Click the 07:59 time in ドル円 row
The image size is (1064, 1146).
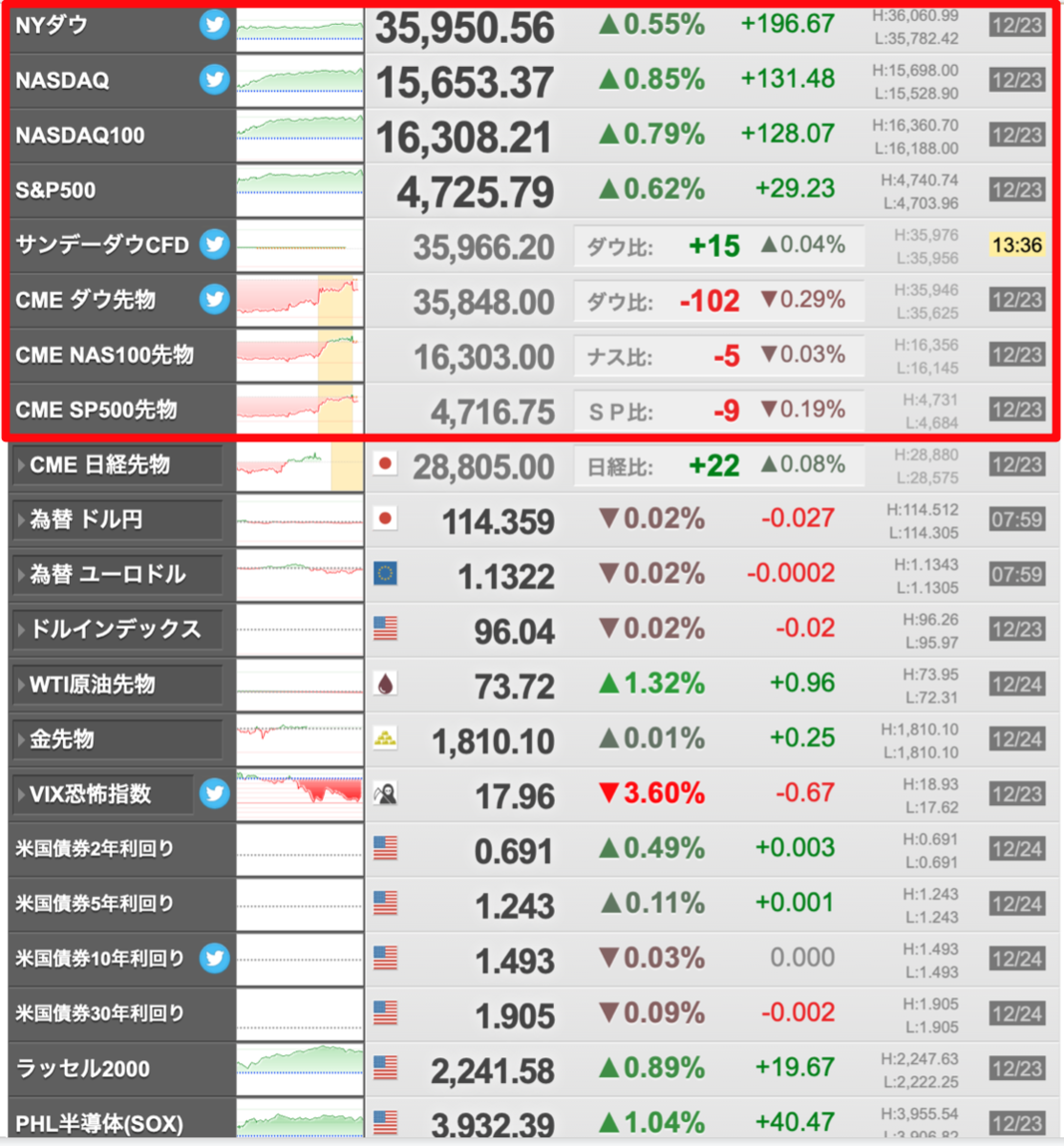coord(1017,520)
